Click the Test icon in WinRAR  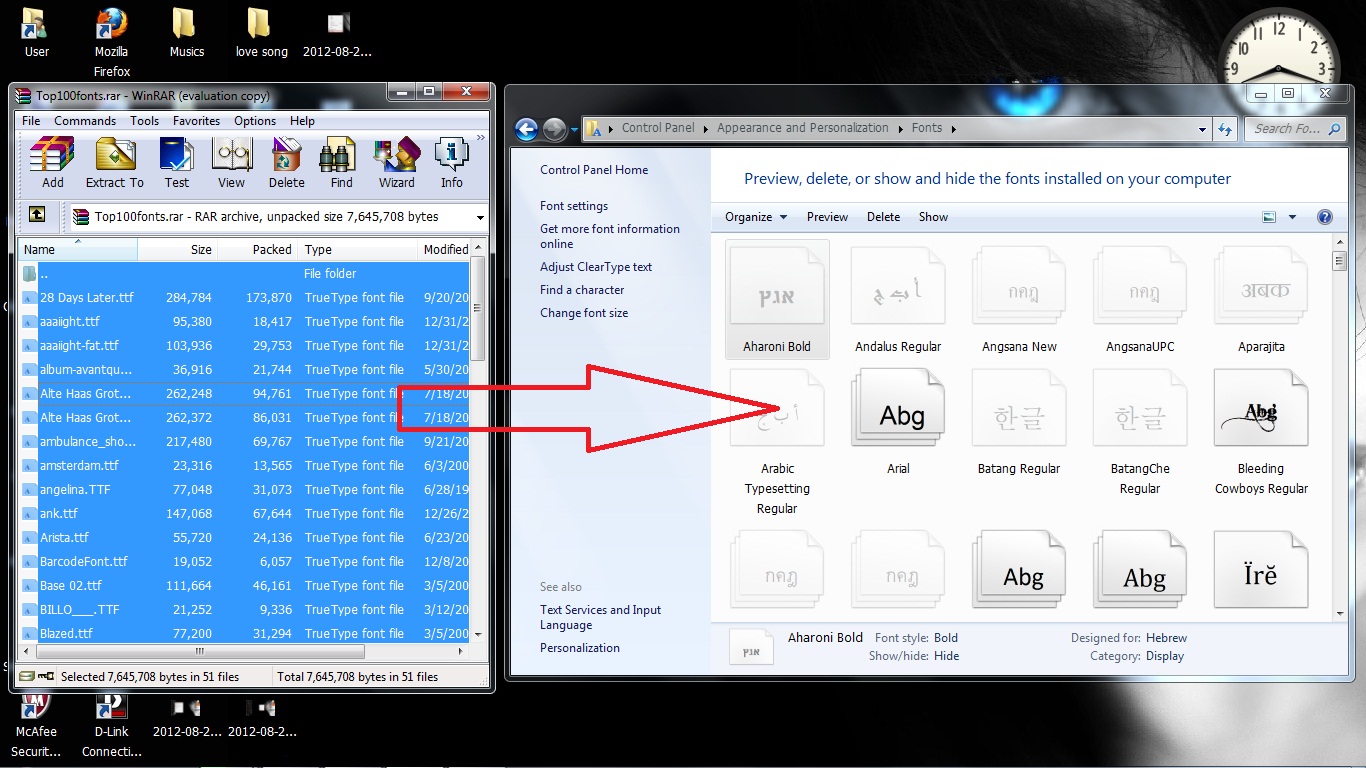click(x=177, y=164)
